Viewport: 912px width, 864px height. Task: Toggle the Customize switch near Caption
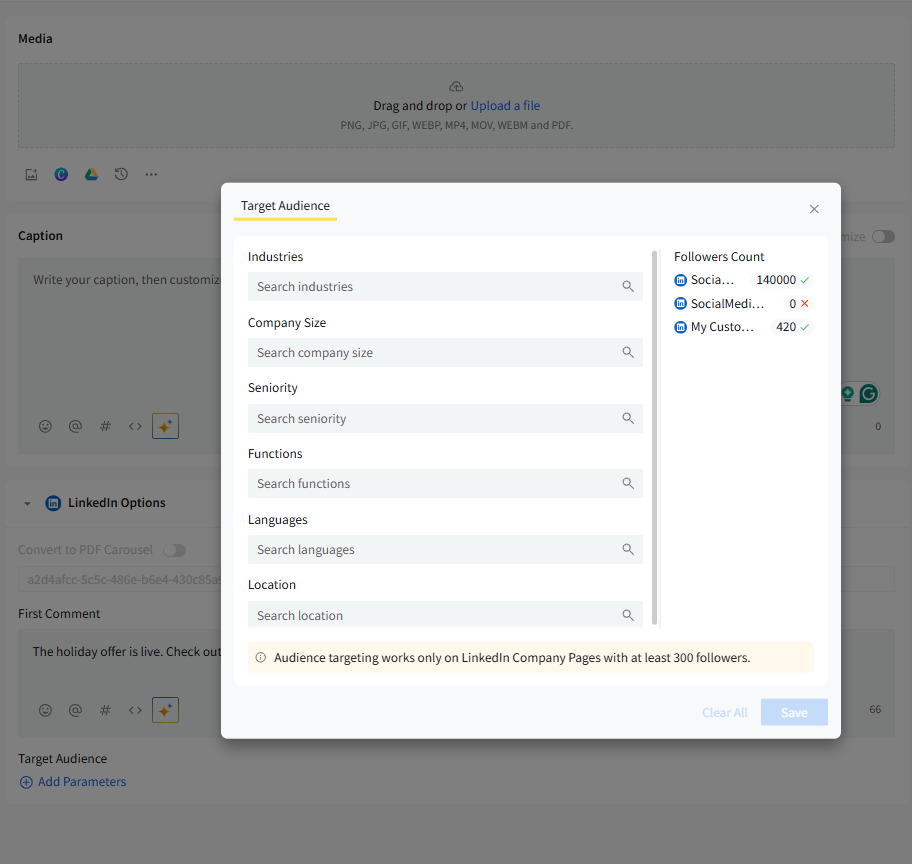(x=883, y=237)
